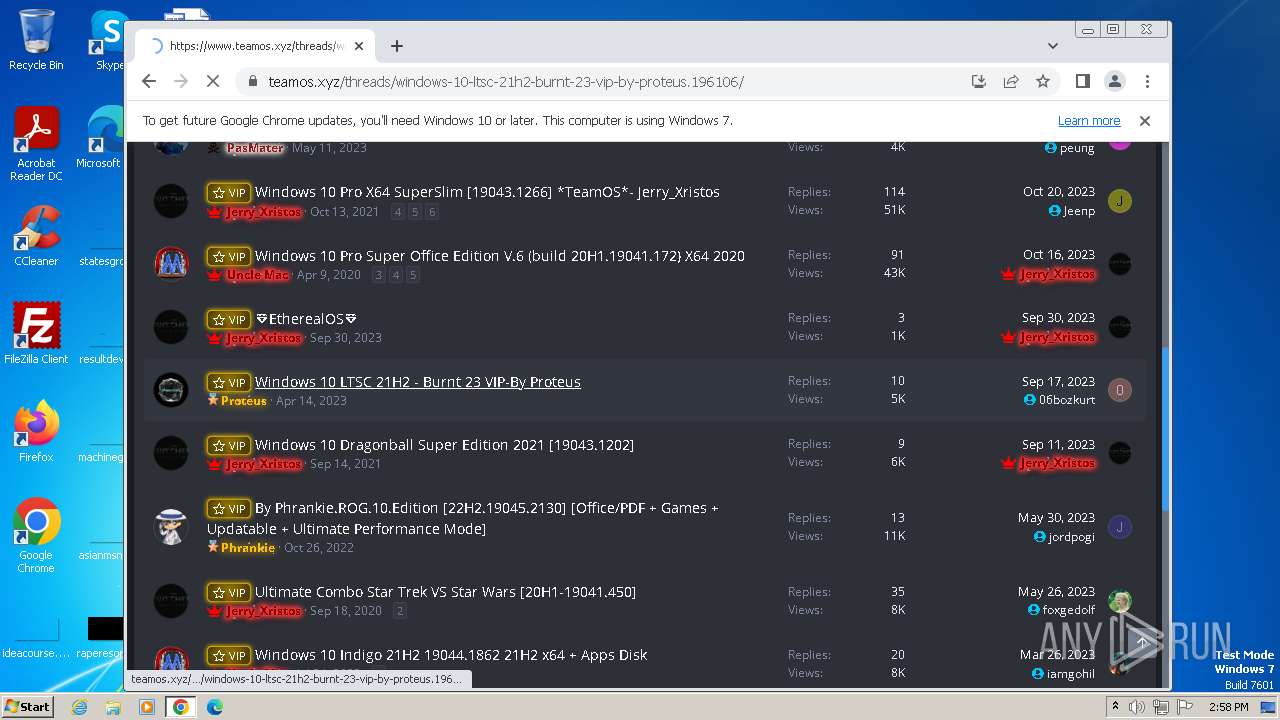Click the system clock showing 2:58 PM
Screen dimensions: 1280x720
(1228, 707)
